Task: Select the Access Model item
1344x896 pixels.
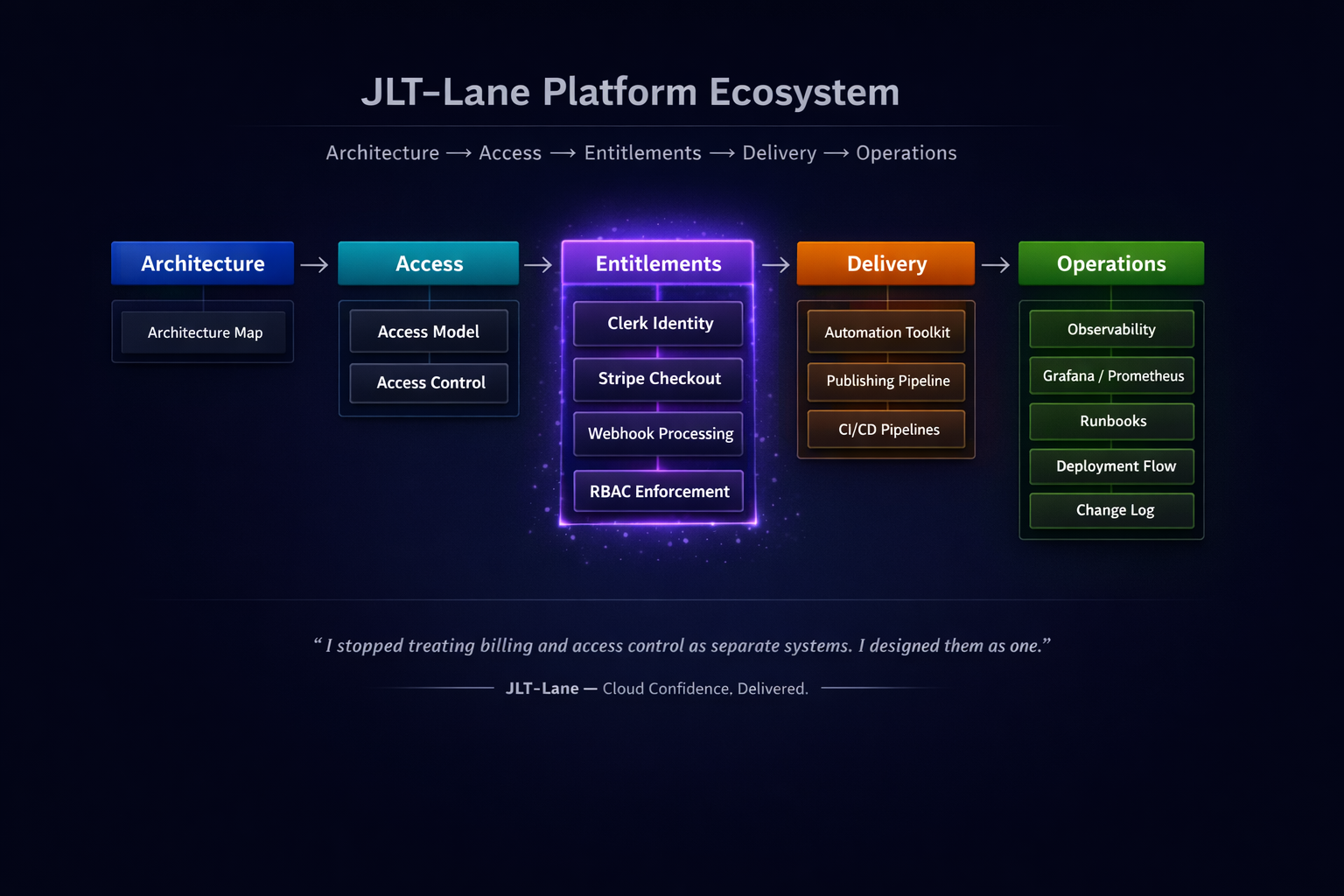Action: click(428, 332)
